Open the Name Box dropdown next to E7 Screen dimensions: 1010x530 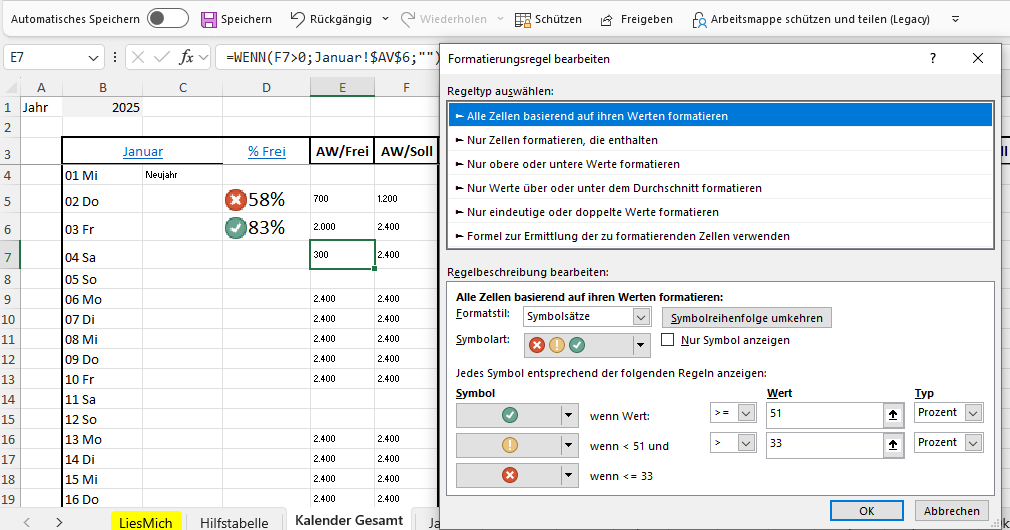[93, 58]
